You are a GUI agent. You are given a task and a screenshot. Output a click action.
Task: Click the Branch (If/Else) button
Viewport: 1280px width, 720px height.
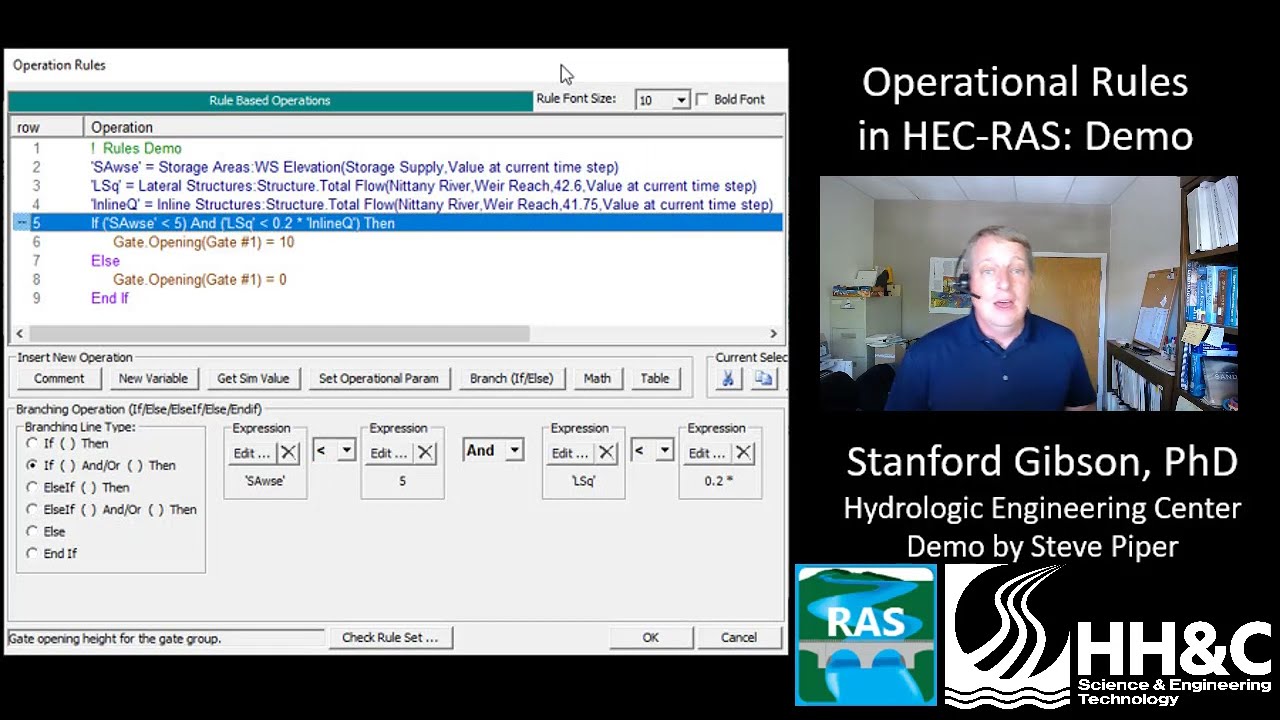(511, 378)
